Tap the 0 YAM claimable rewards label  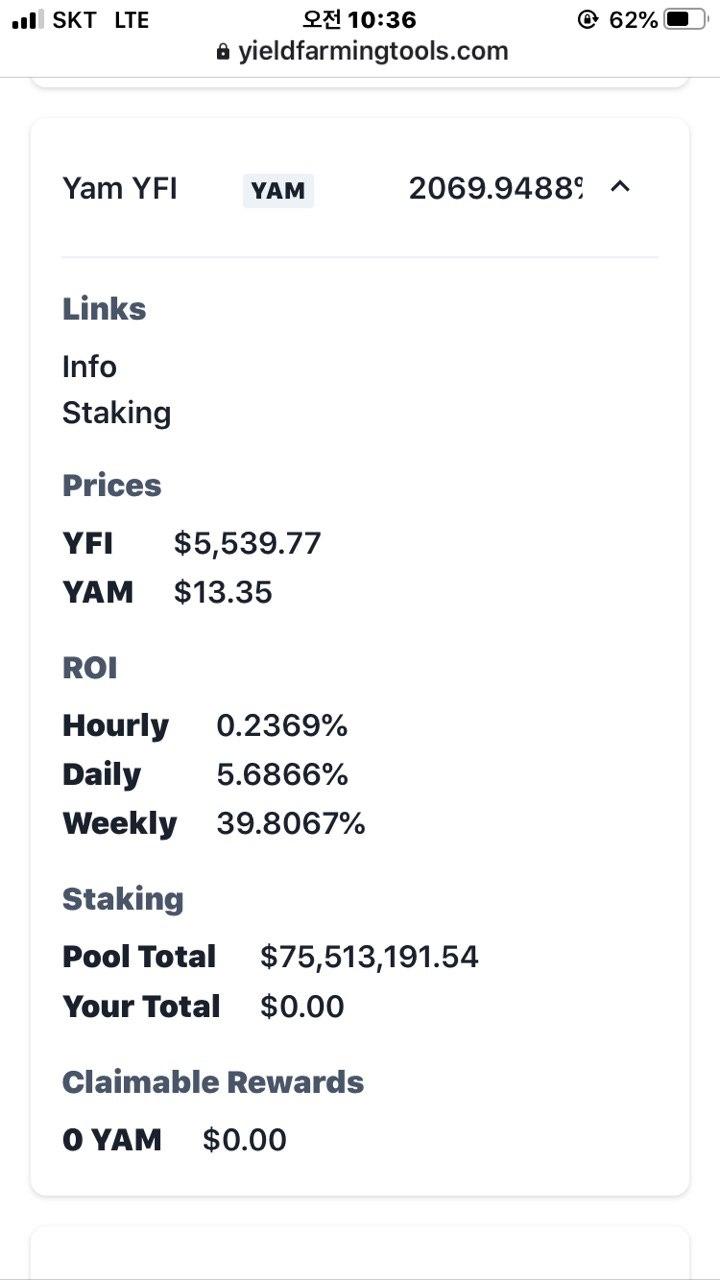point(112,1140)
